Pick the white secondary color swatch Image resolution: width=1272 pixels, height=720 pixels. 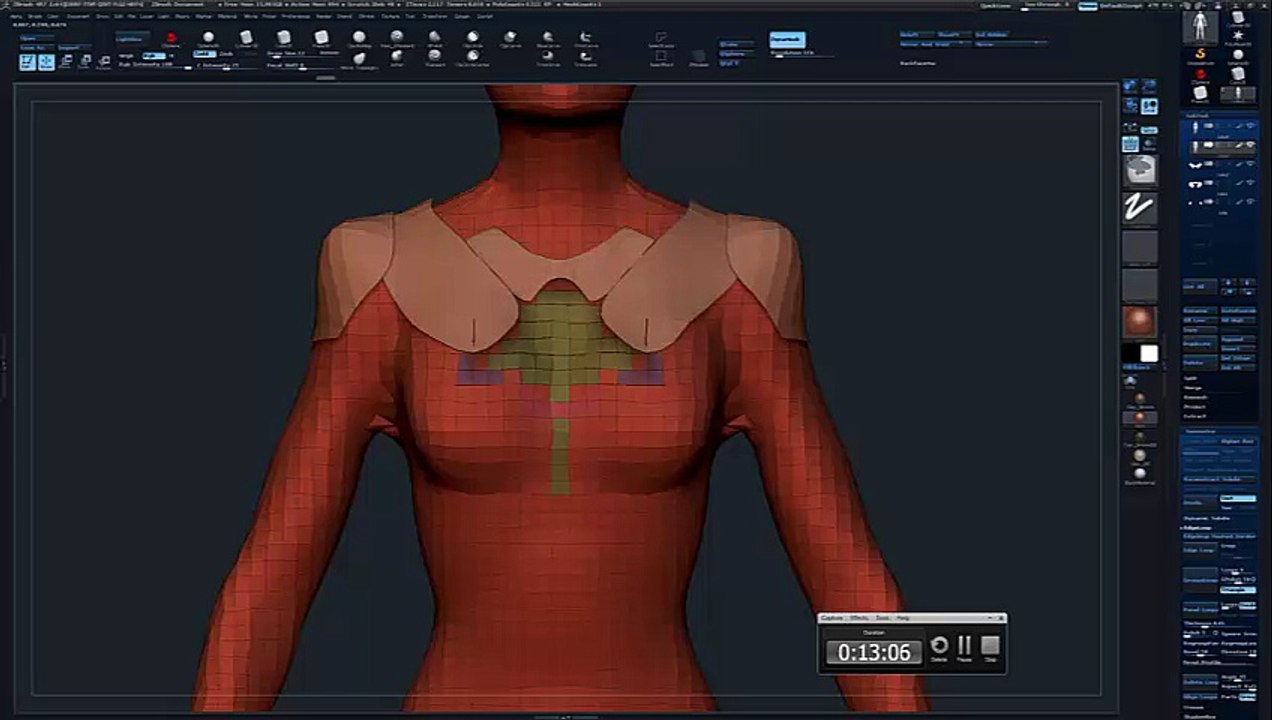[x=1149, y=353]
